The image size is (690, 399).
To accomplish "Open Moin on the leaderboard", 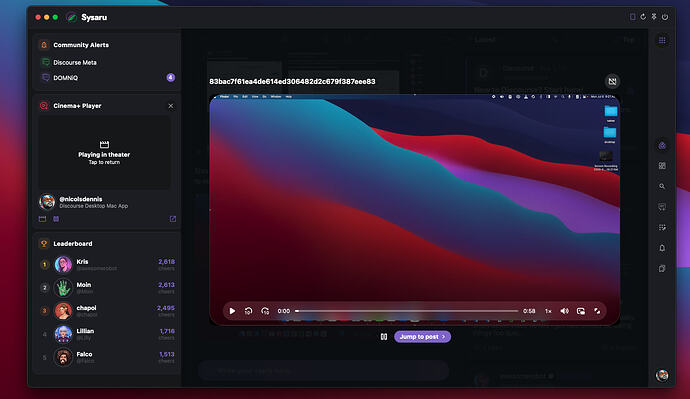I will (x=107, y=288).
